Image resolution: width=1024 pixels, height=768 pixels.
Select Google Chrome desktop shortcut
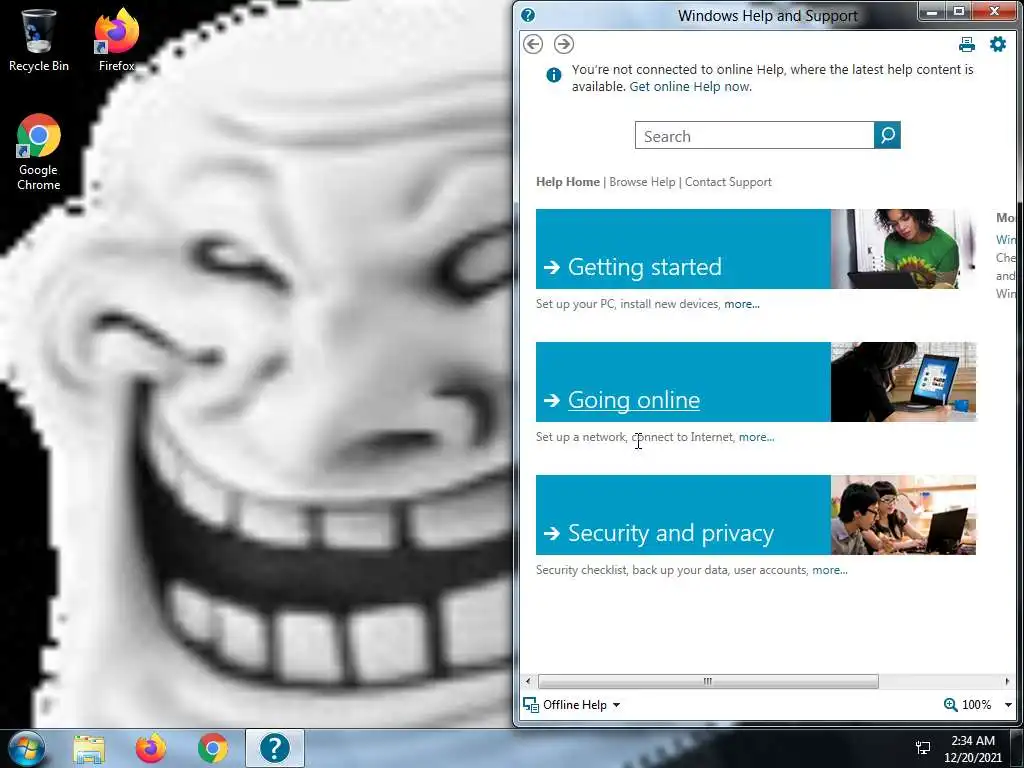pyautogui.click(x=39, y=153)
